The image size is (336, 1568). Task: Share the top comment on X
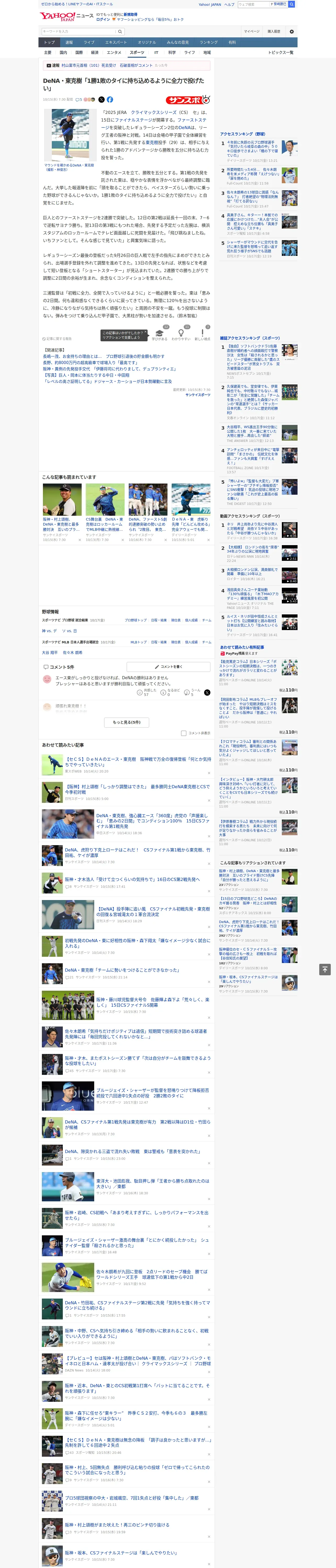point(207,693)
